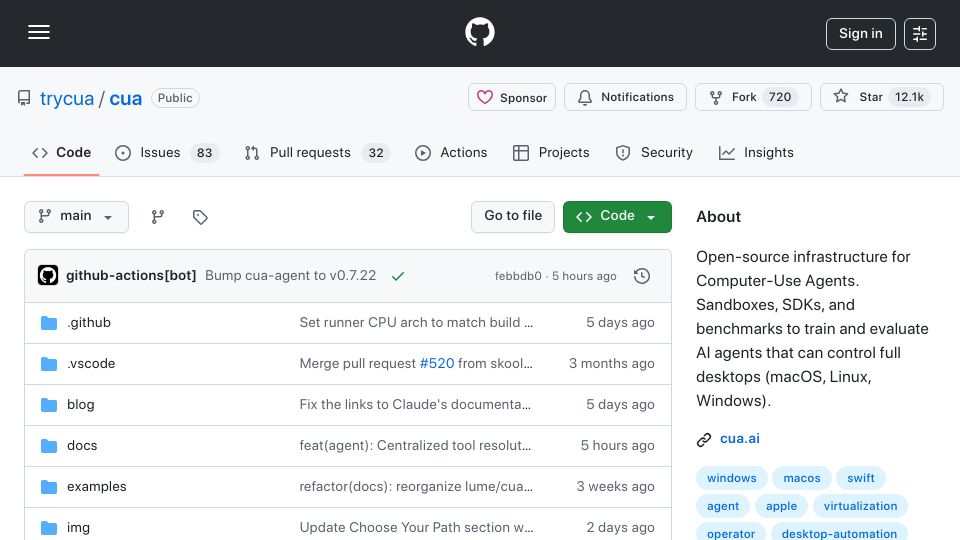Open the Projects tab
The width and height of the screenshot is (960, 540).
point(551,152)
